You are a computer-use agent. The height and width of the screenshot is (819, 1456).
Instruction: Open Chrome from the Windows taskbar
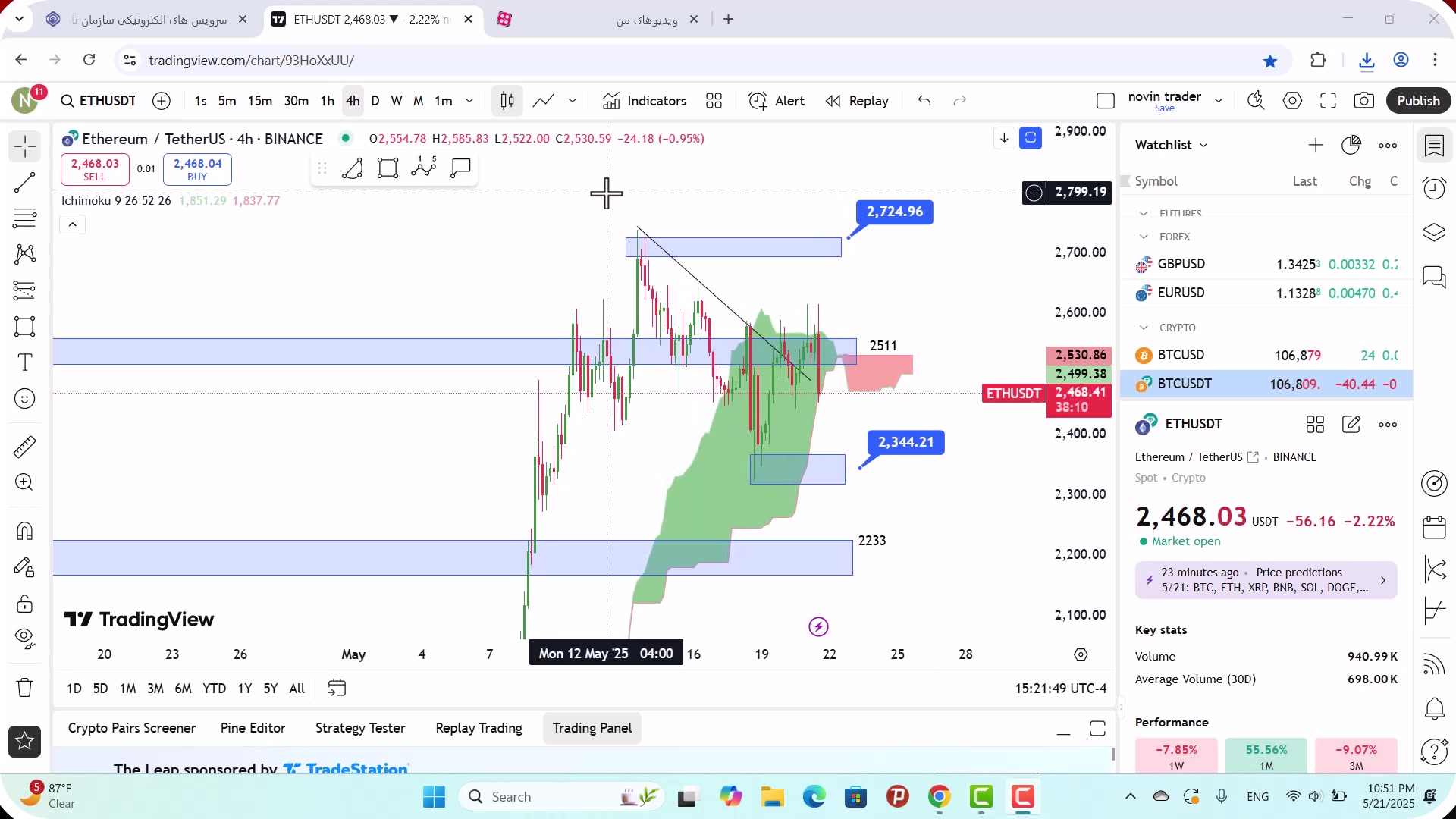pos(939,797)
